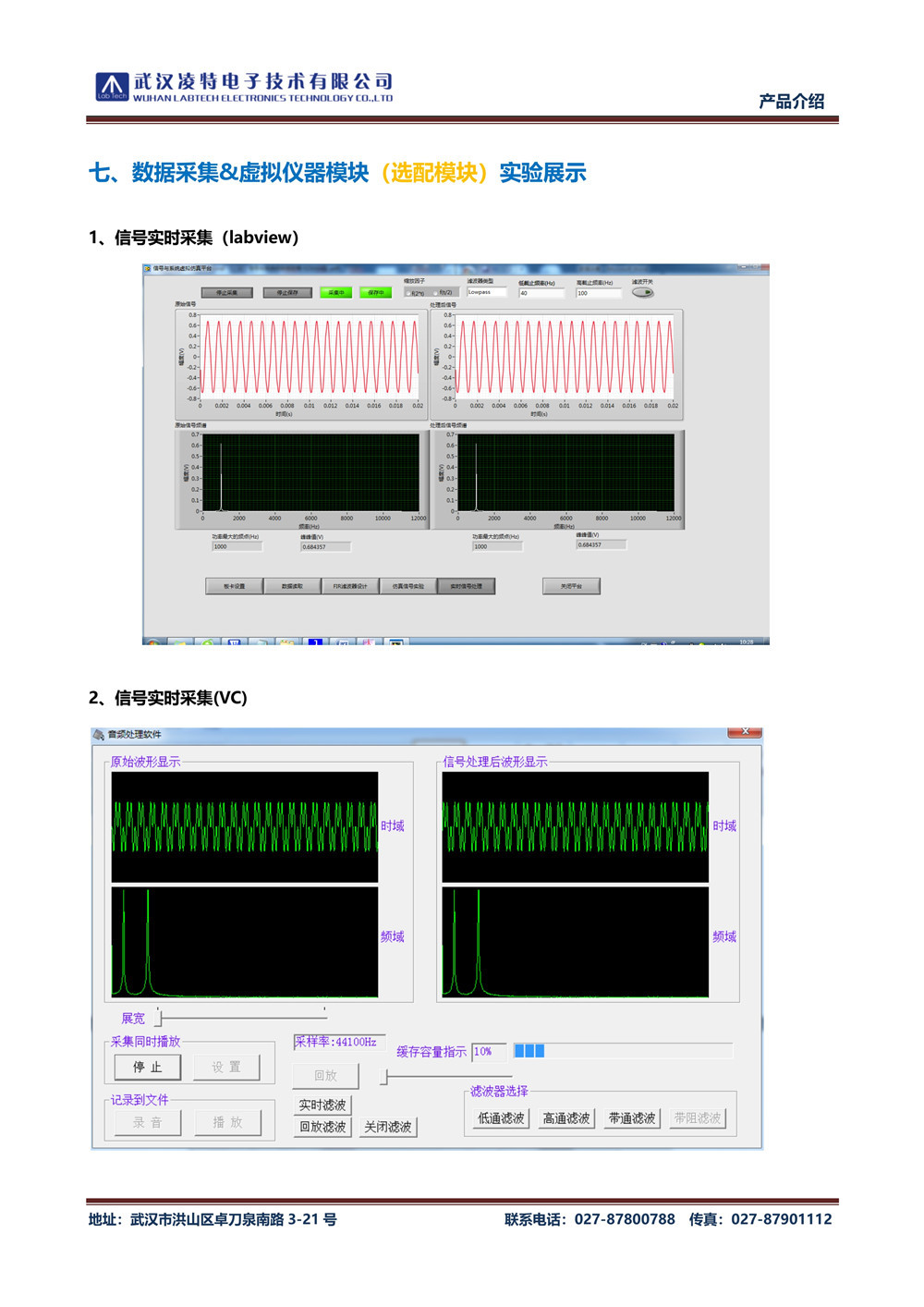Switch to the 仿真信号实验 tab
The image size is (924, 1307).
tap(407, 586)
